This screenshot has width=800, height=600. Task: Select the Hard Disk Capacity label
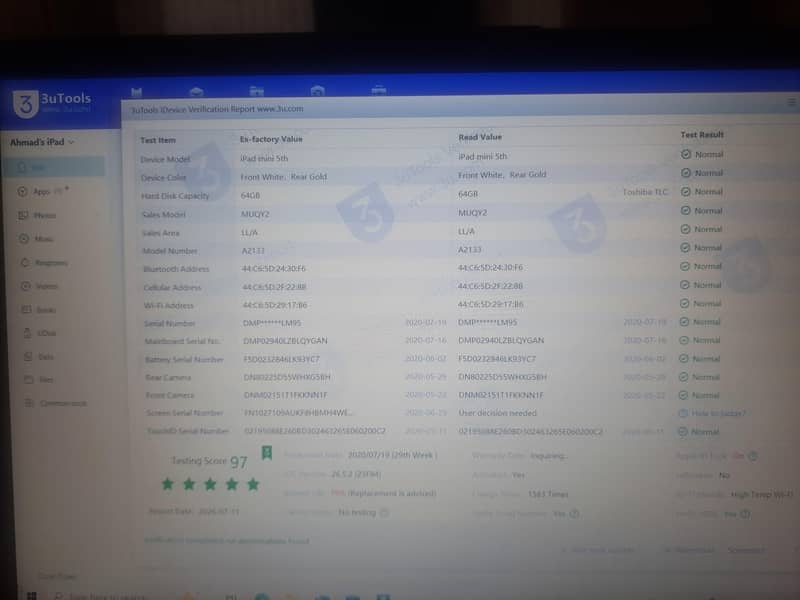click(x=175, y=196)
